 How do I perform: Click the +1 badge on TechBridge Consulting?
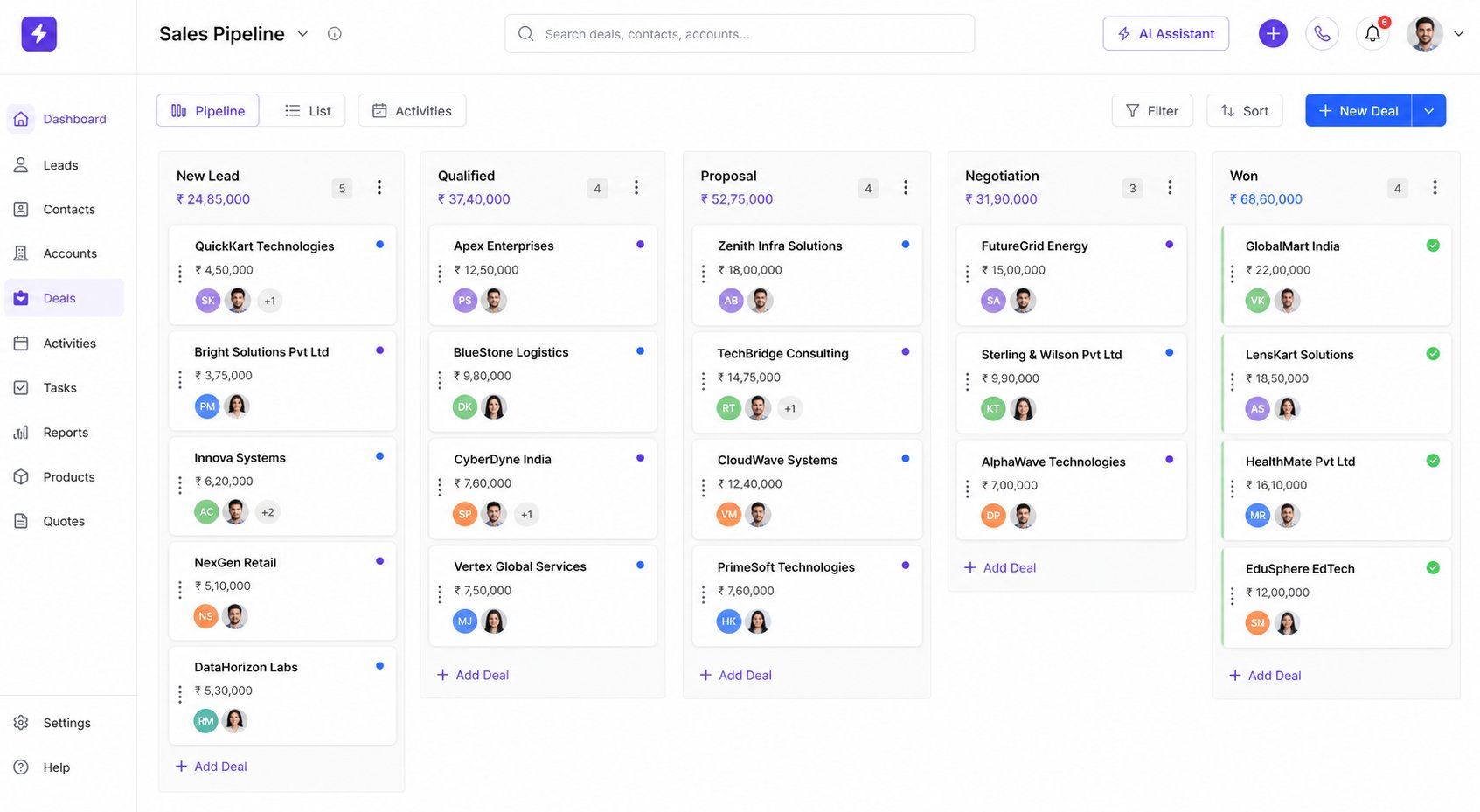coord(789,408)
